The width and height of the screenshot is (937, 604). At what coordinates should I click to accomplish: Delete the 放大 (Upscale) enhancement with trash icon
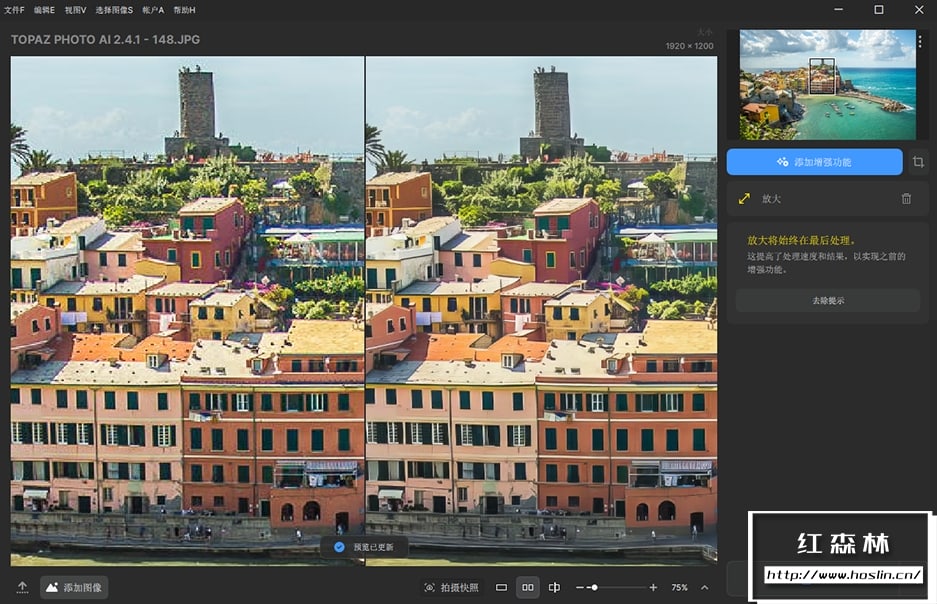pyautogui.click(x=906, y=199)
